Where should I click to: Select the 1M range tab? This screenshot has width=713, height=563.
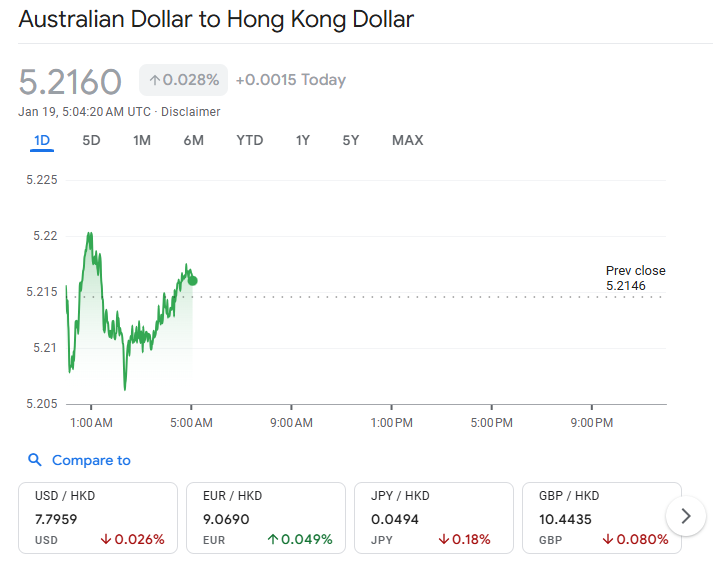(x=142, y=140)
